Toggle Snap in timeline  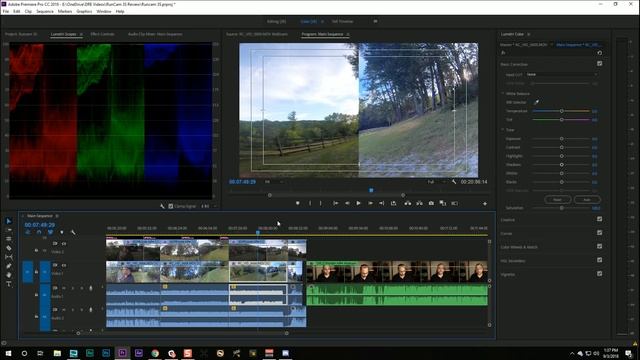[39, 232]
